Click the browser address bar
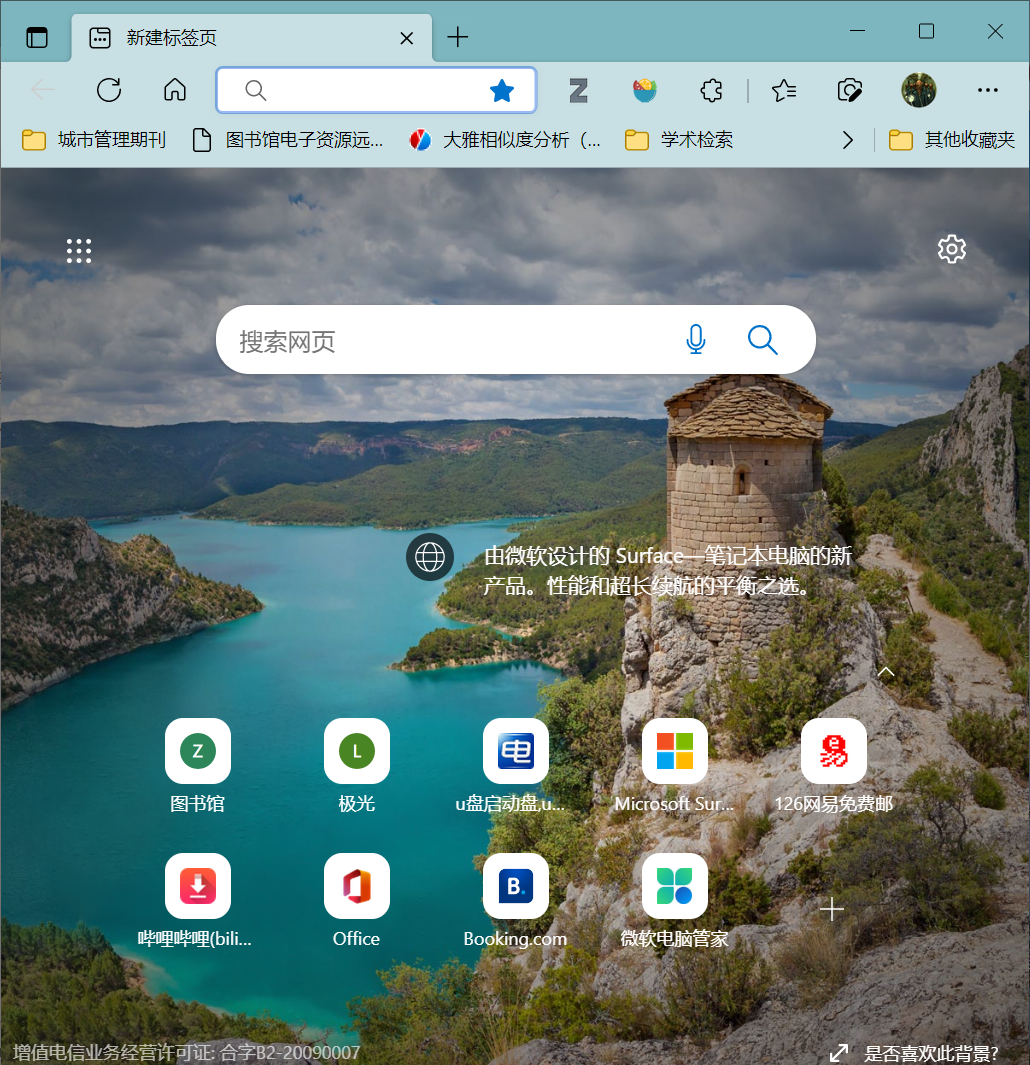1030x1065 pixels. click(x=376, y=90)
